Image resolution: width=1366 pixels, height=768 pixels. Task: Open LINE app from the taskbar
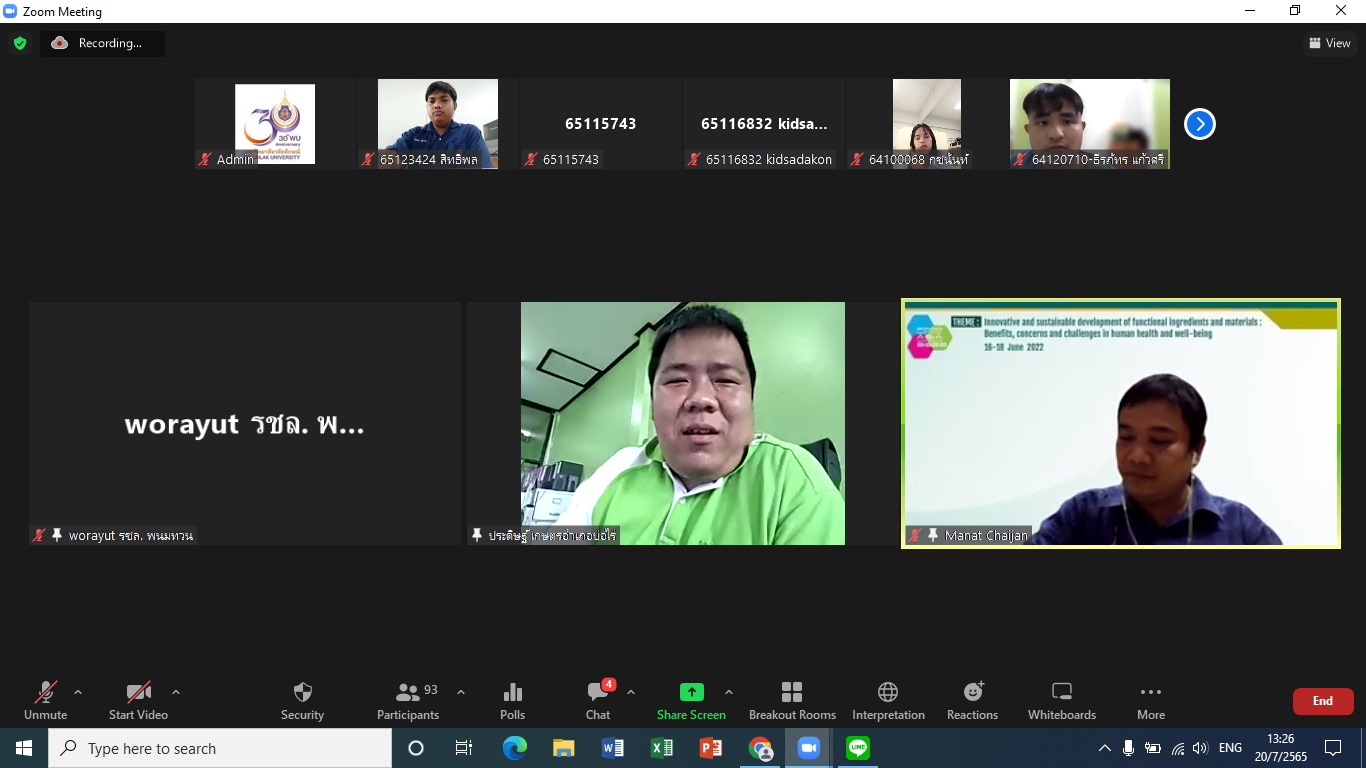coord(857,748)
